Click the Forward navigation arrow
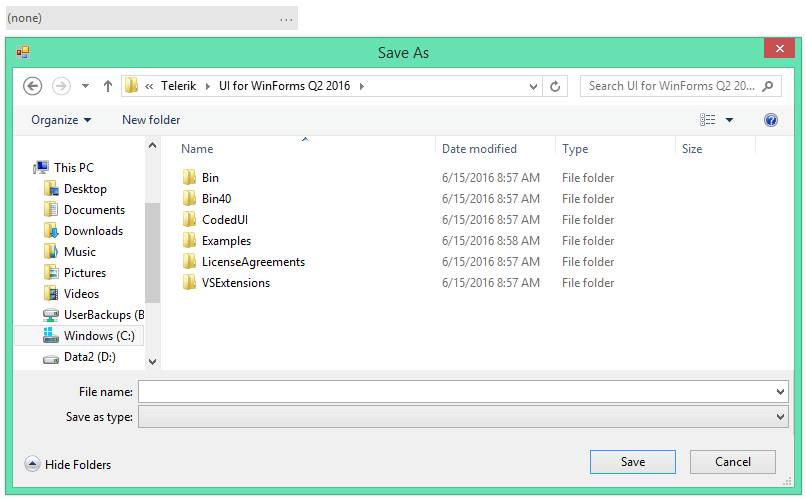The width and height of the screenshot is (806, 499). (61, 86)
